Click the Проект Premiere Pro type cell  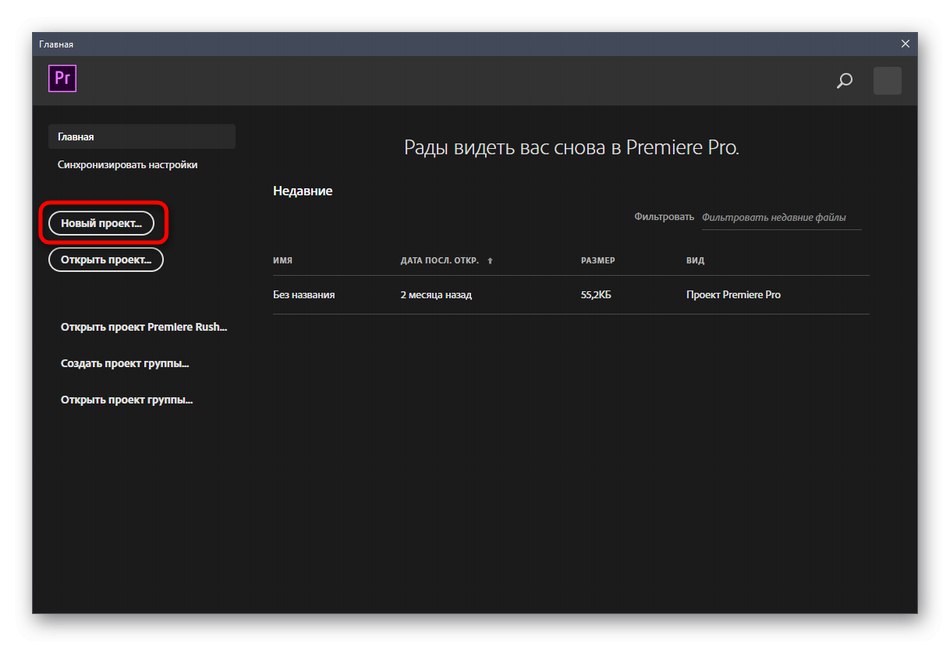733,295
